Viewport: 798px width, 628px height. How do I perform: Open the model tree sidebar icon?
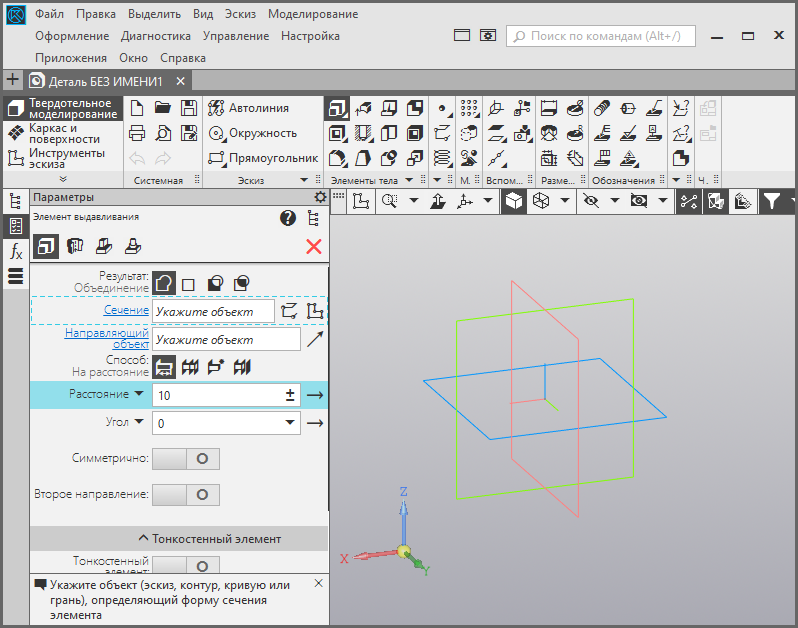tap(16, 202)
